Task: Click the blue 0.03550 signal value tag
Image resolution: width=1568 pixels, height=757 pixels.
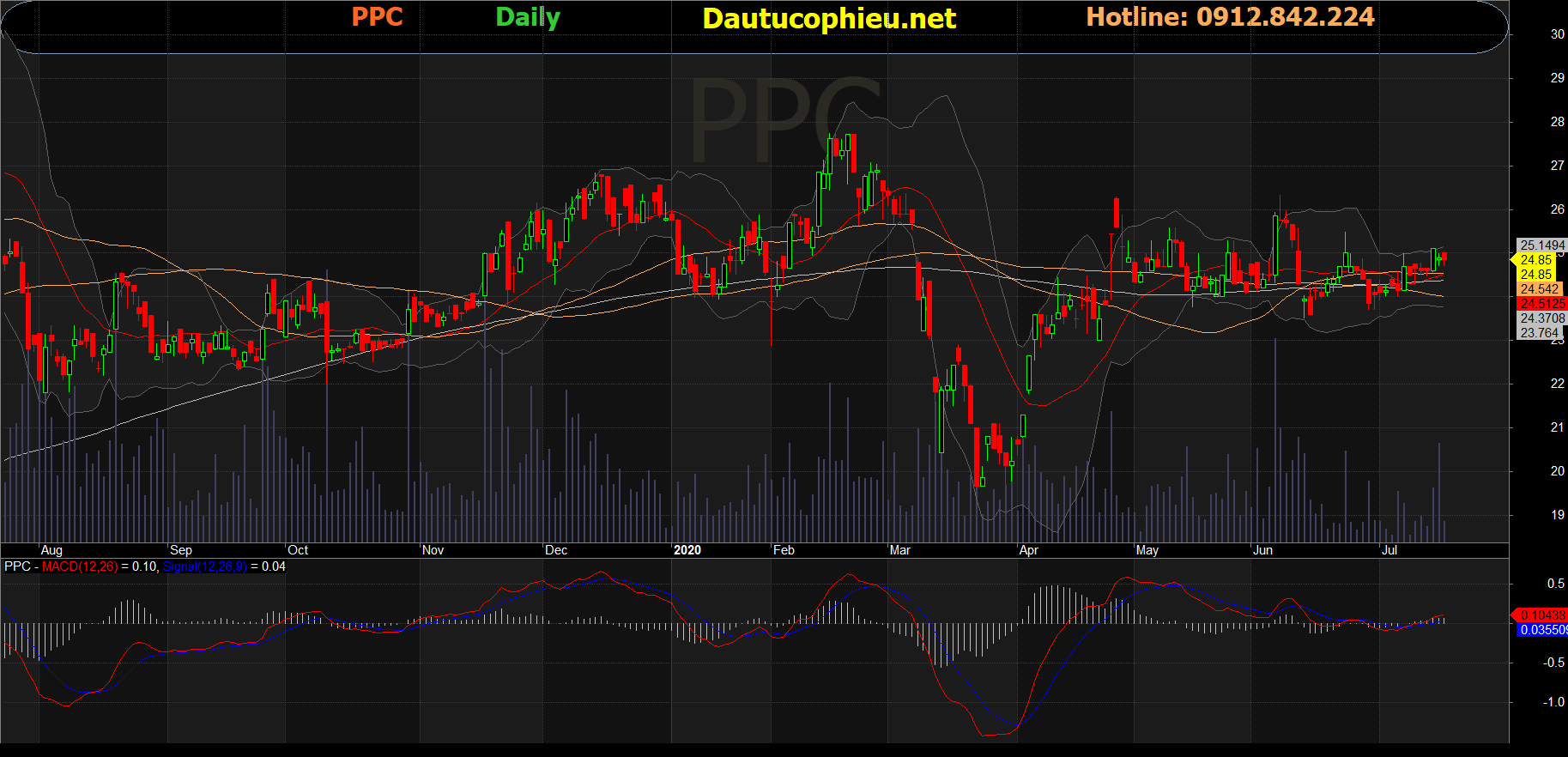Action: point(1542,630)
